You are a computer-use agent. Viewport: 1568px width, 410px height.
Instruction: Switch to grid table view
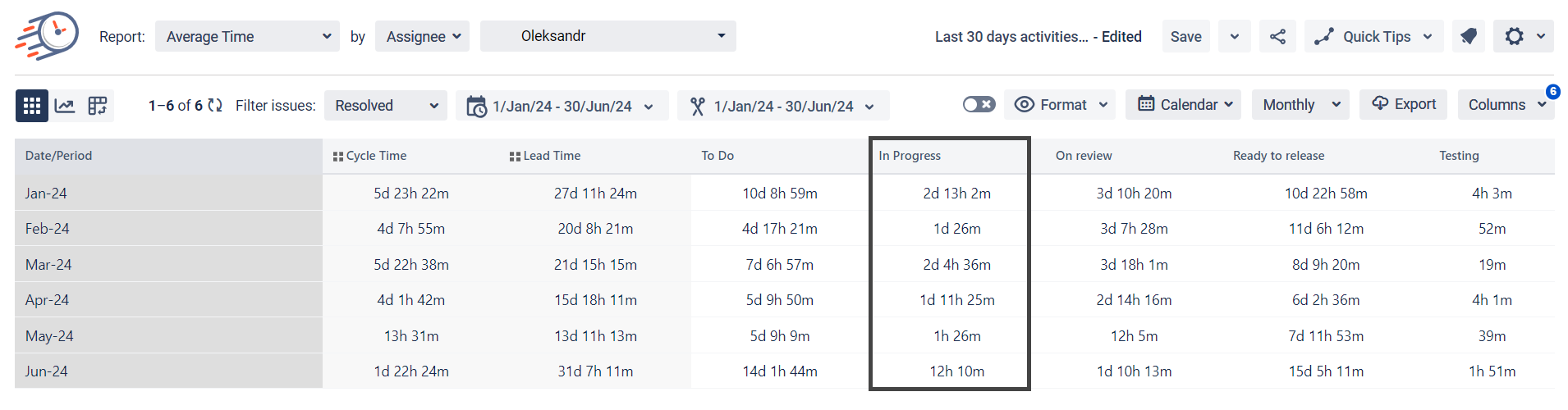pyautogui.click(x=32, y=106)
